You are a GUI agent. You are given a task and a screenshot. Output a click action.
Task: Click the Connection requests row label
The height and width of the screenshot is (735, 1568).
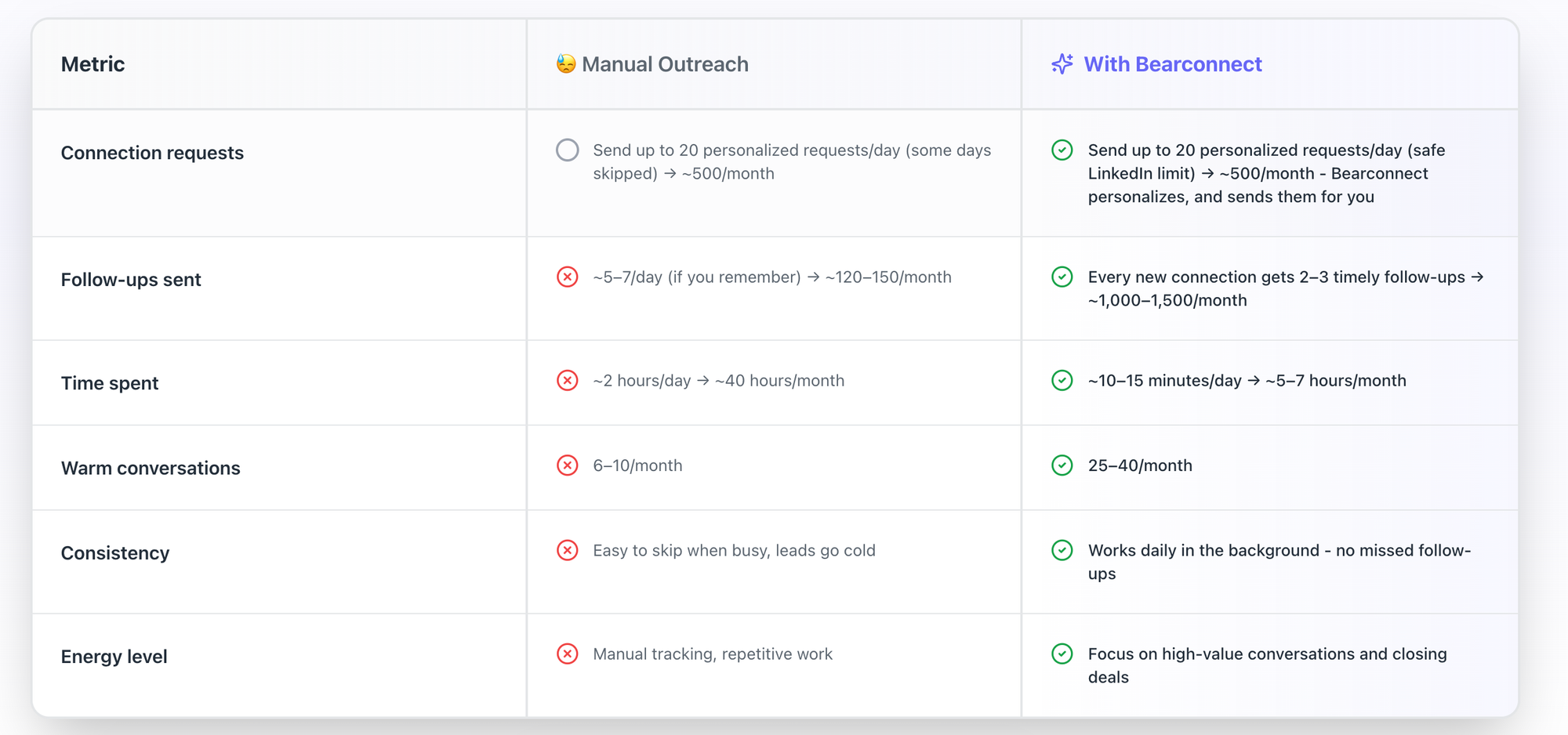coord(152,153)
